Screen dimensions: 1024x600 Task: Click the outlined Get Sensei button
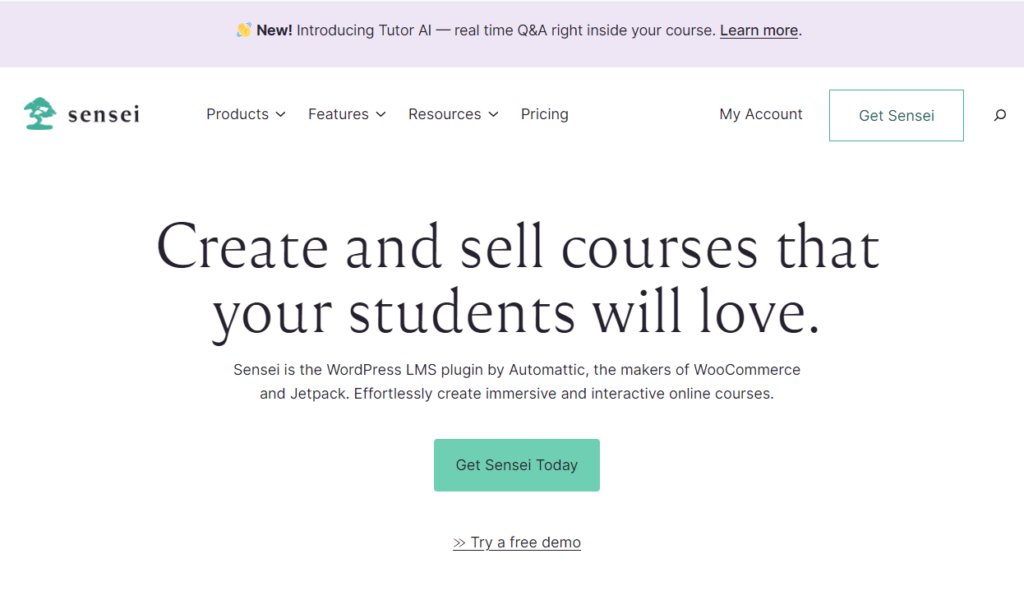click(x=896, y=115)
